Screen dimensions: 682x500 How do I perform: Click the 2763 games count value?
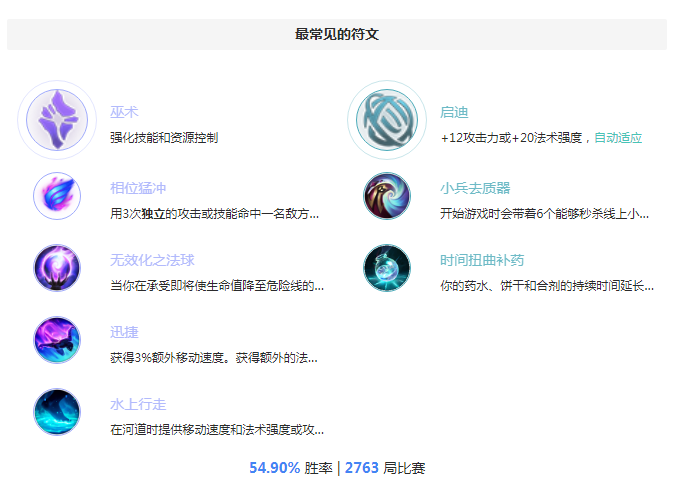362,468
